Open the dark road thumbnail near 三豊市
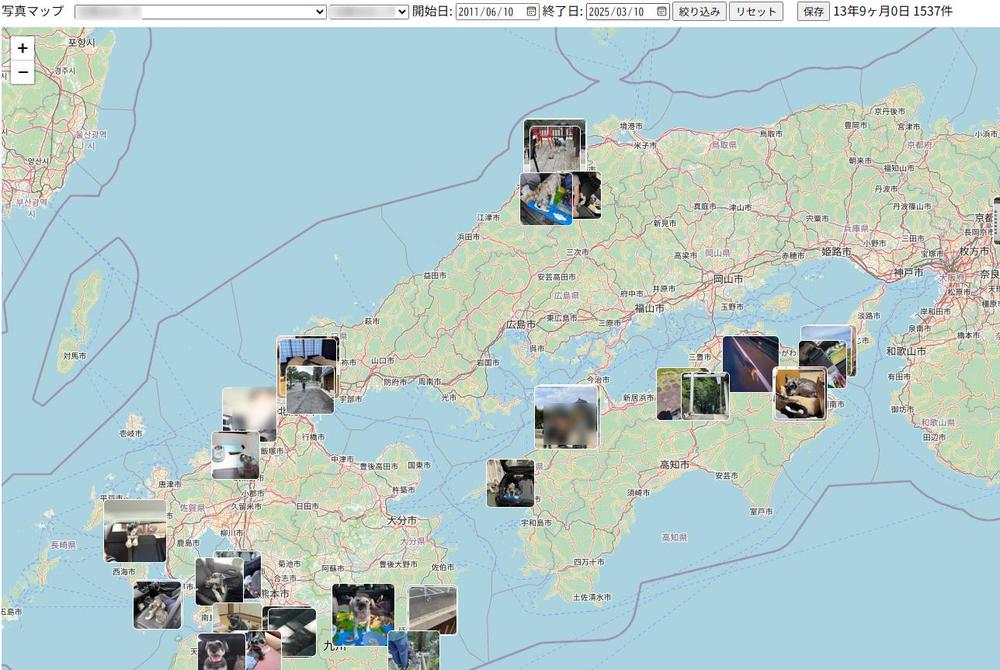The image size is (1000, 670). coord(751,364)
